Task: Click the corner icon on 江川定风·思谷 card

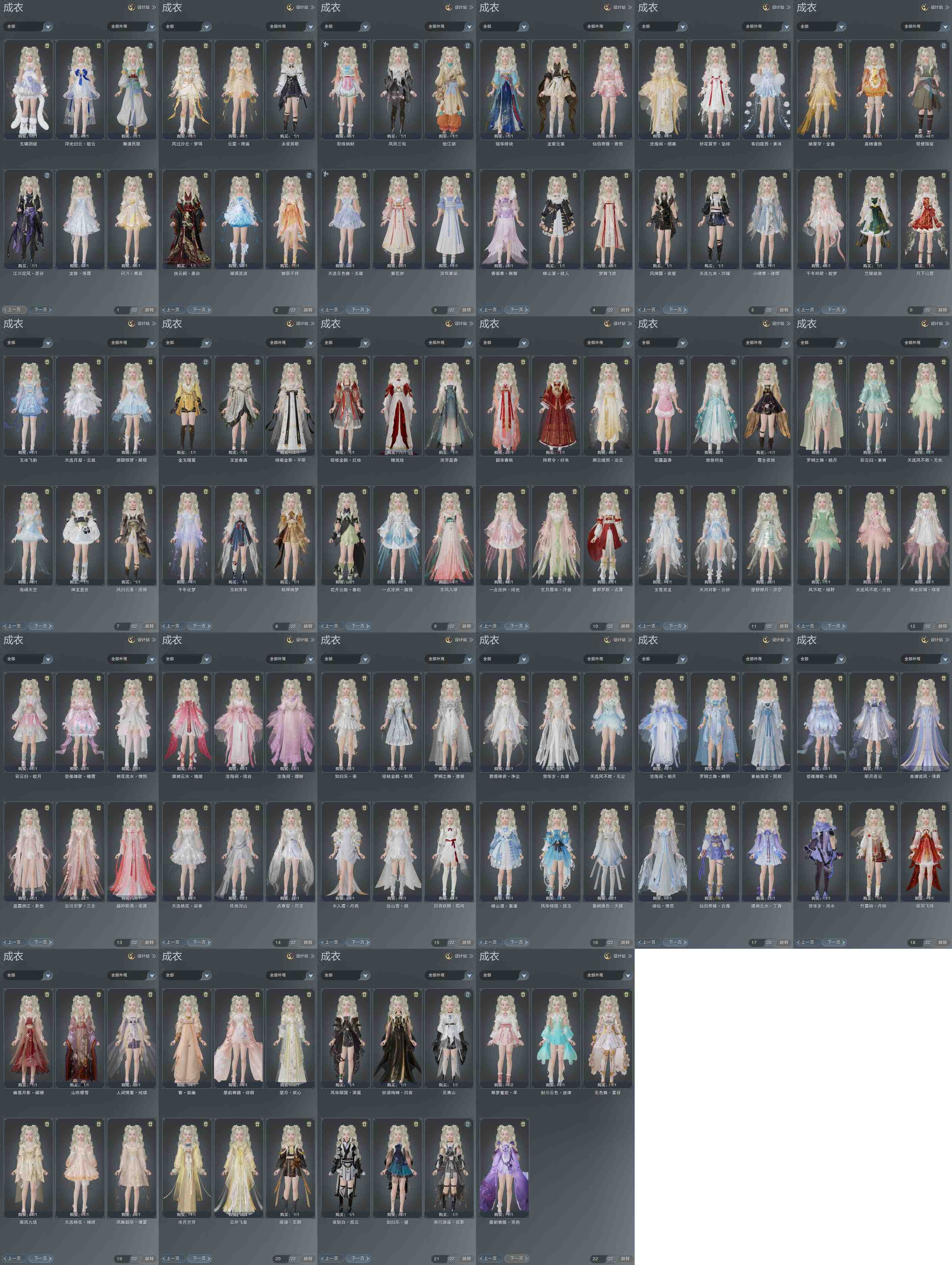Action: (x=47, y=176)
